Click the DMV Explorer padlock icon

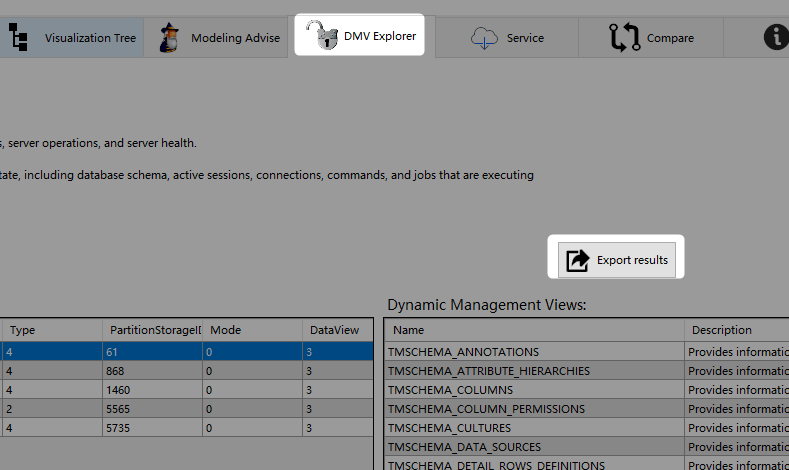323,37
